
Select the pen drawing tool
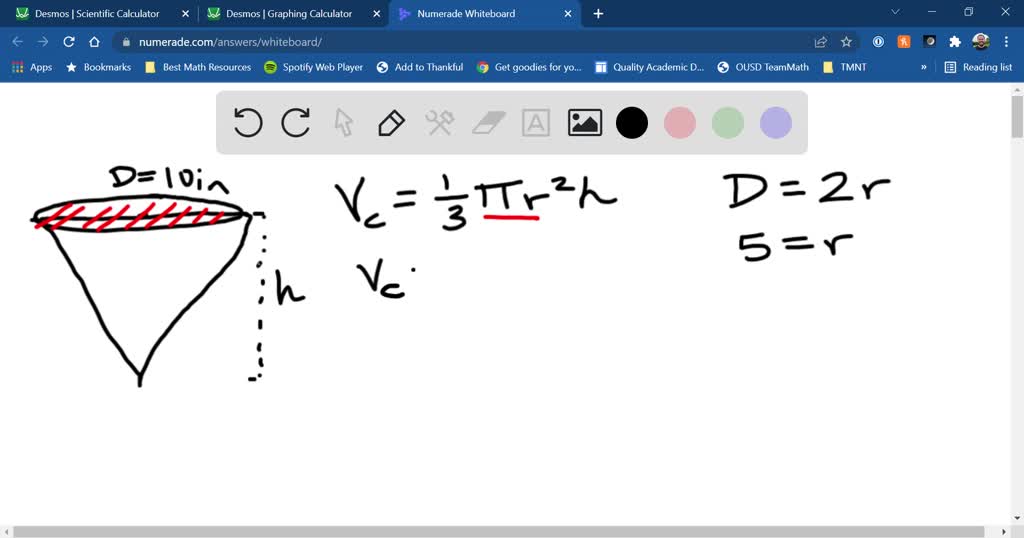tap(391, 123)
